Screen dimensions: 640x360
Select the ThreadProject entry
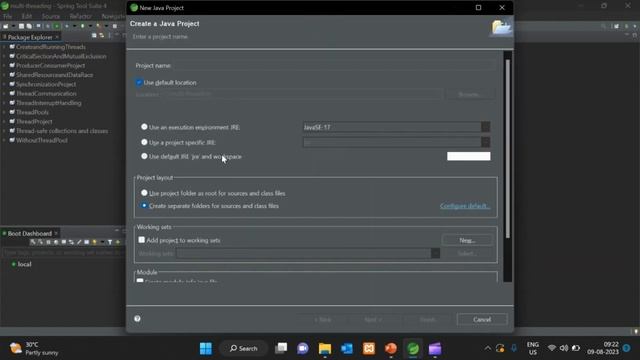(x=34, y=121)
